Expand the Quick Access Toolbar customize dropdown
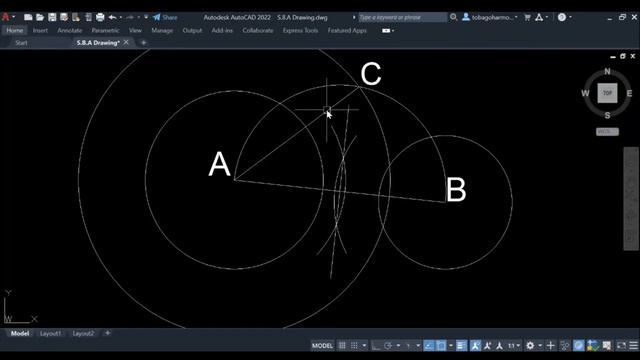This screenshot has width=640, height=360. [146, 17]
